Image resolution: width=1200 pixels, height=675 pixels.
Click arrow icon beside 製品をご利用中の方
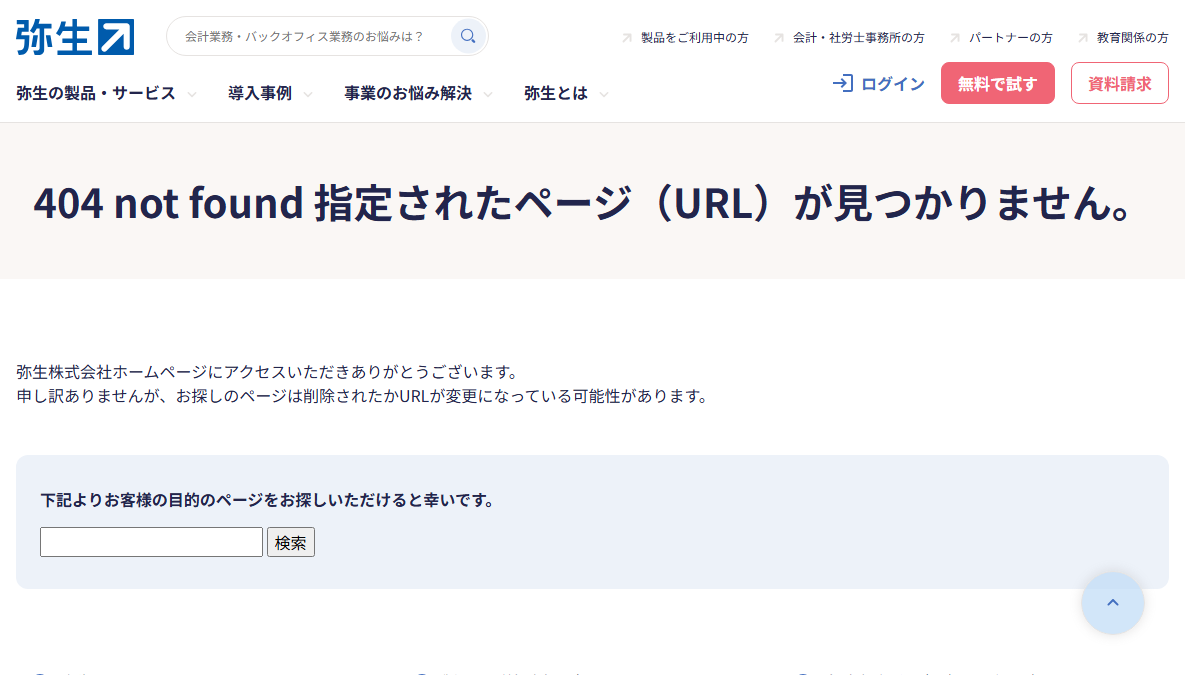point(627,38)
